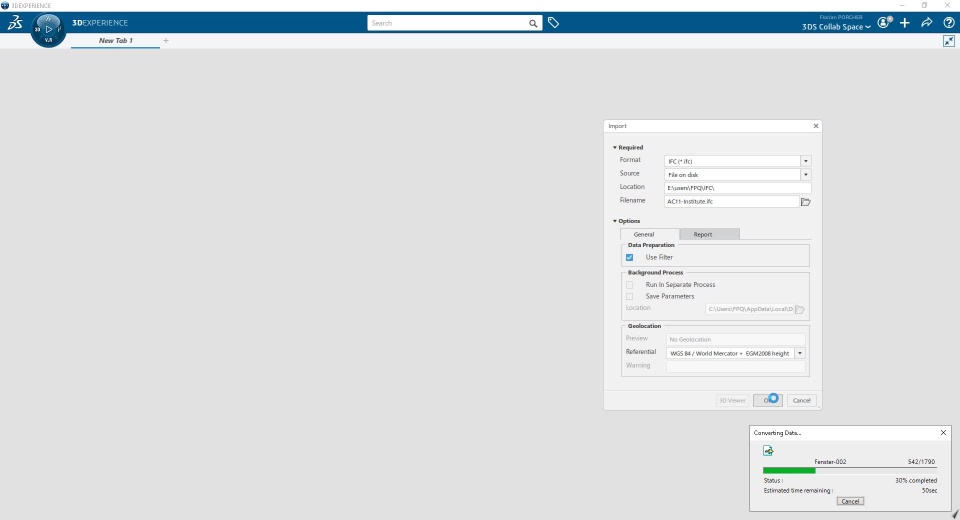
Task: Click the search magnifier icon
Action: [x=533, y=23]
